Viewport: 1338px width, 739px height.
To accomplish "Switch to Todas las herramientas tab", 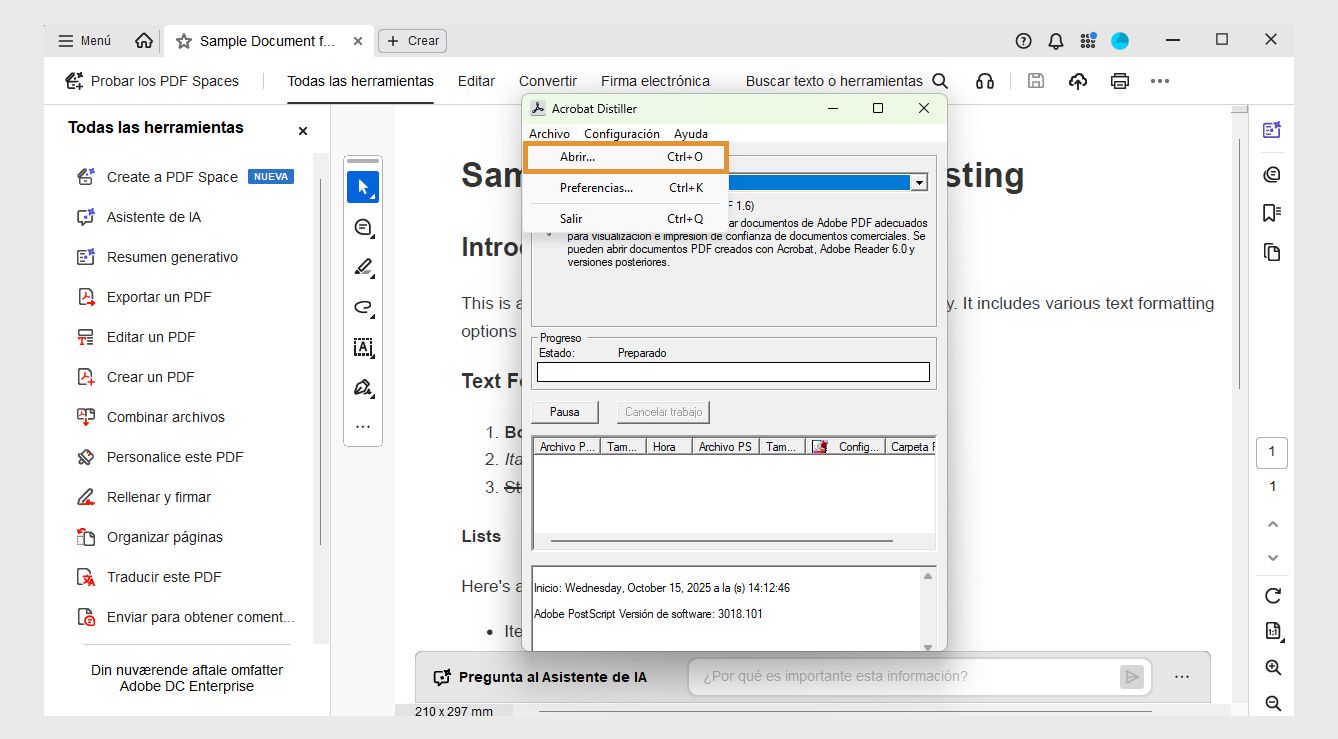I will 361,81.
